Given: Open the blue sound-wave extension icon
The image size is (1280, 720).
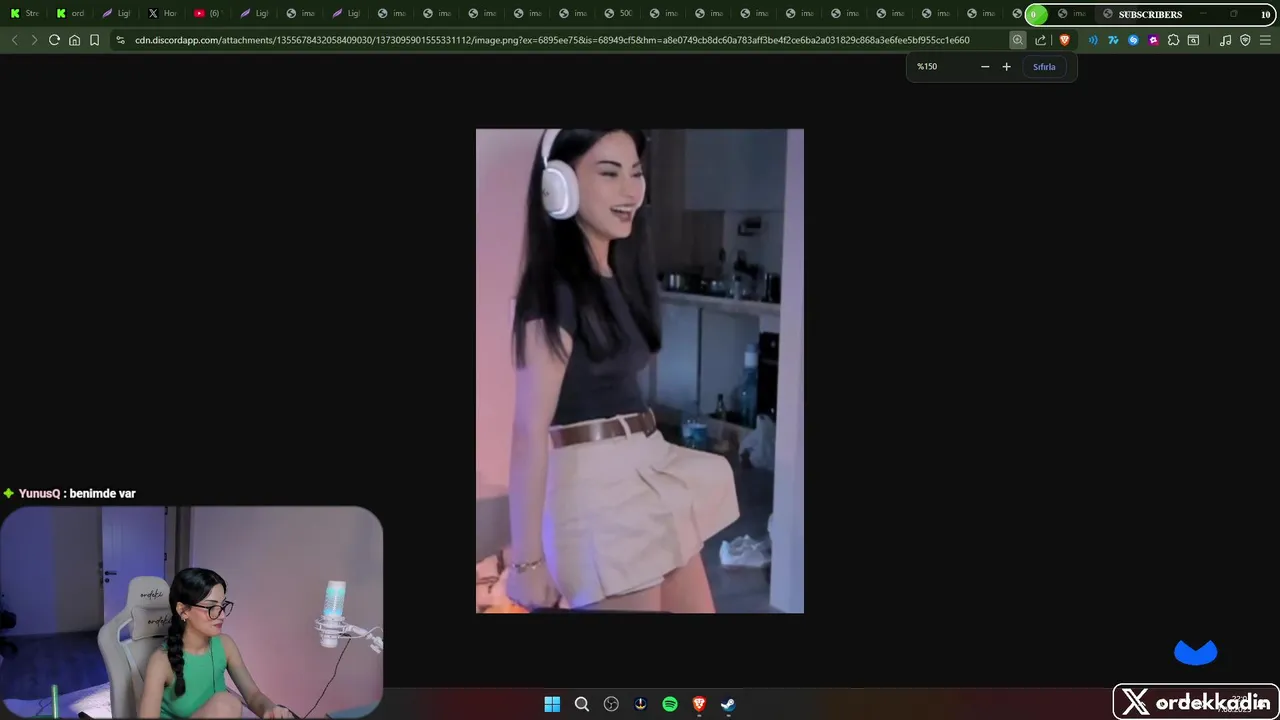Looking at the screenshot, I should [1092, 40].
